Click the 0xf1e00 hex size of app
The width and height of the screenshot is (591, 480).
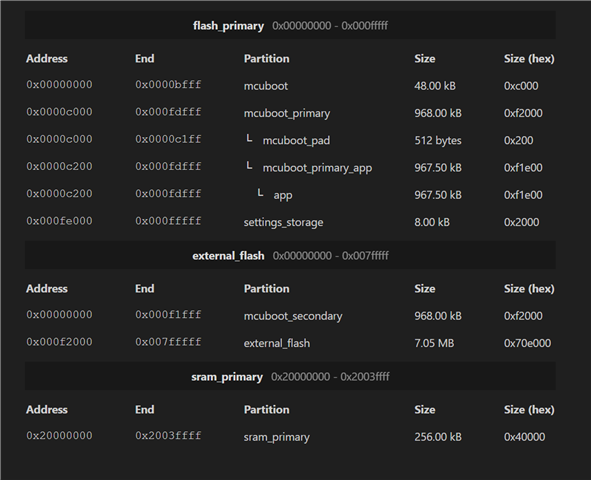click(523, 195)
